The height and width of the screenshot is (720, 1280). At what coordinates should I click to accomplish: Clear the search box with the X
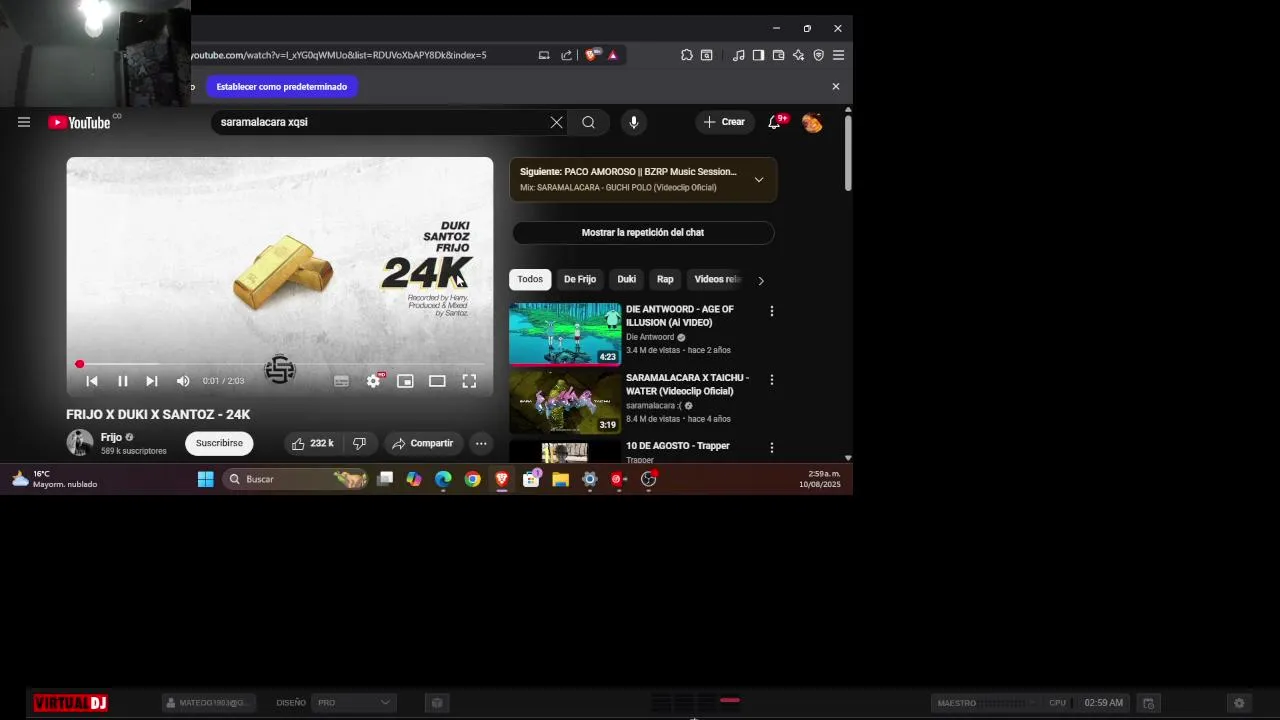pos(556,122)
